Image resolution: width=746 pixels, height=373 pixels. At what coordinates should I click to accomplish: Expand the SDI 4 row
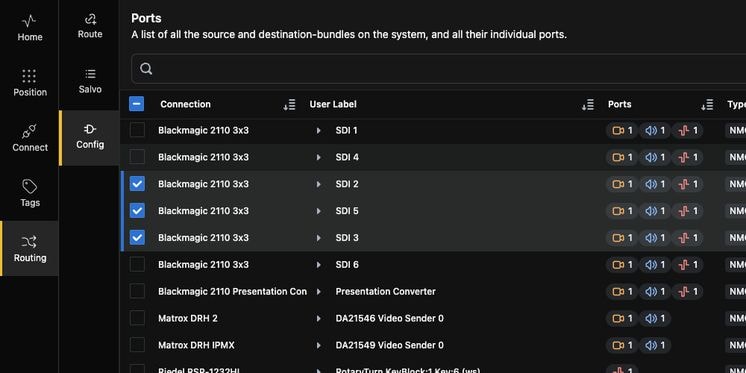click(318, 157)
